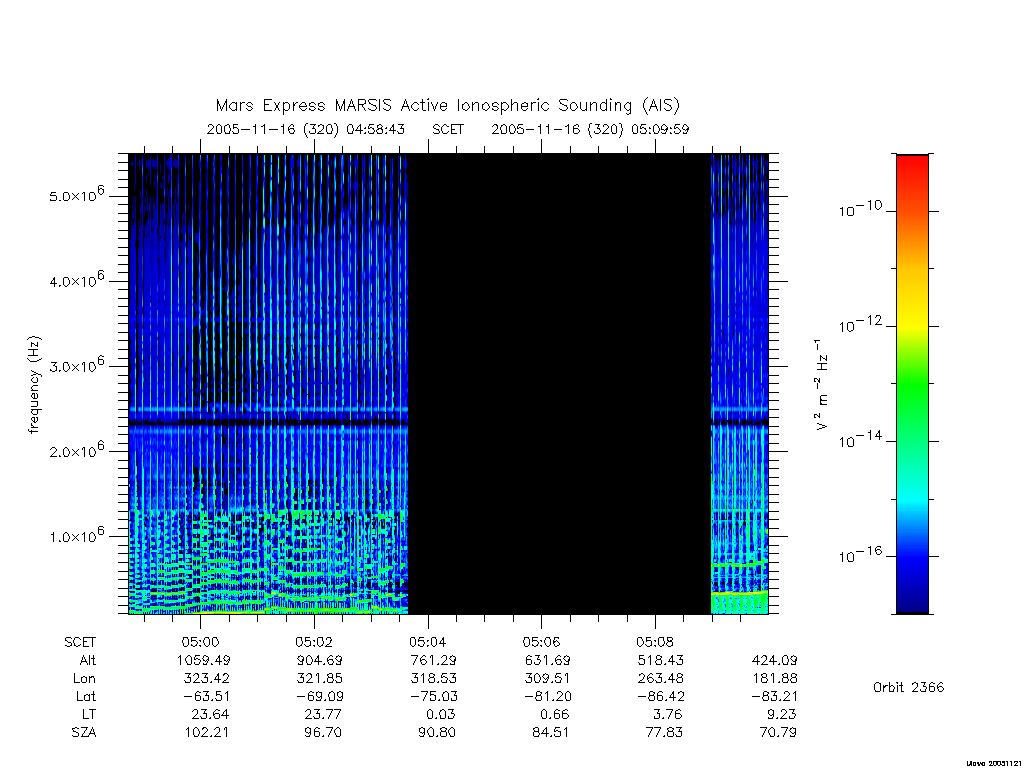Screen dimensions: 1024x768
Task: Click the 'Lat' row label
Action: (x=86, y=697)
